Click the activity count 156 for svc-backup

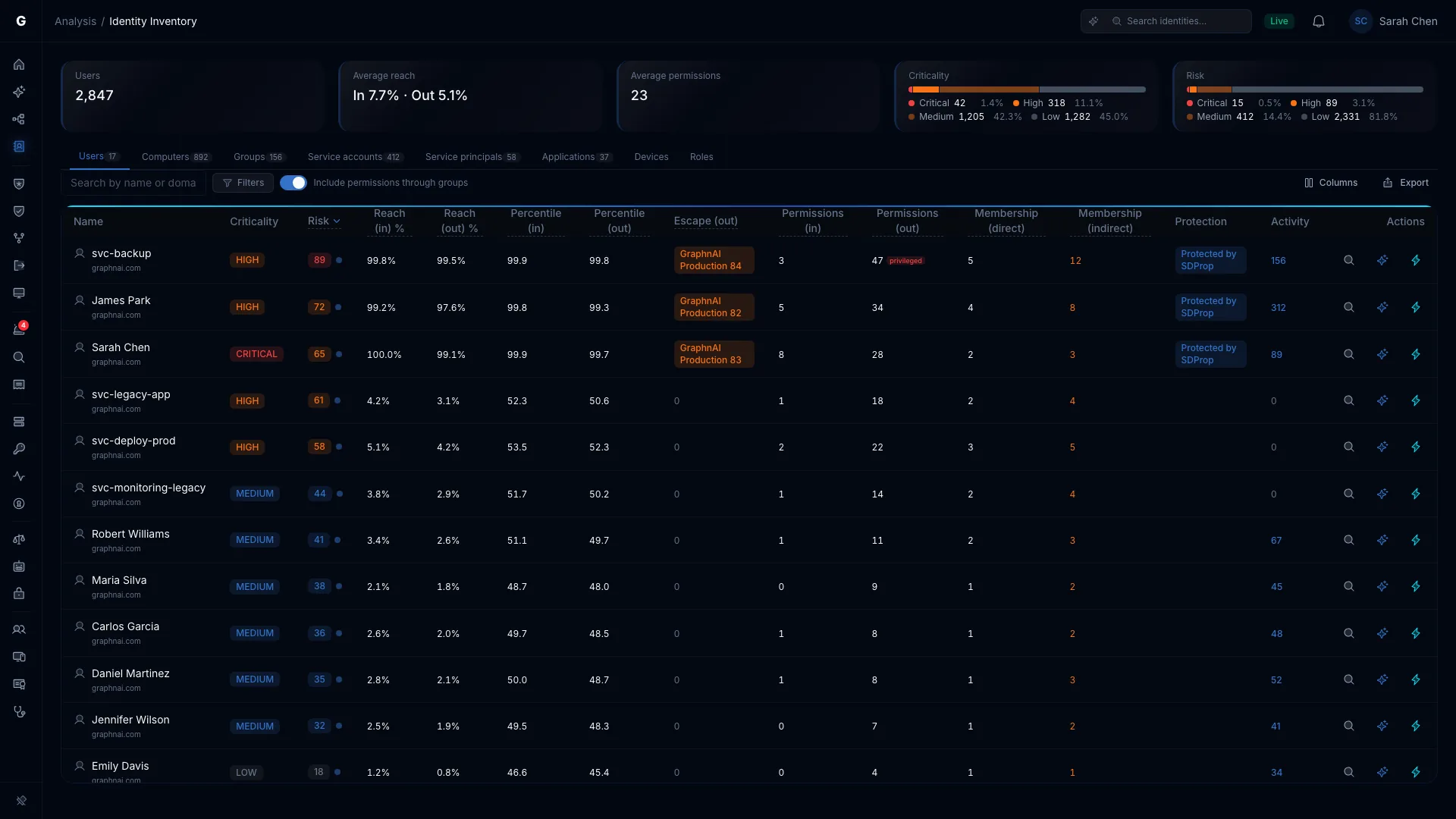[1279, 260]
